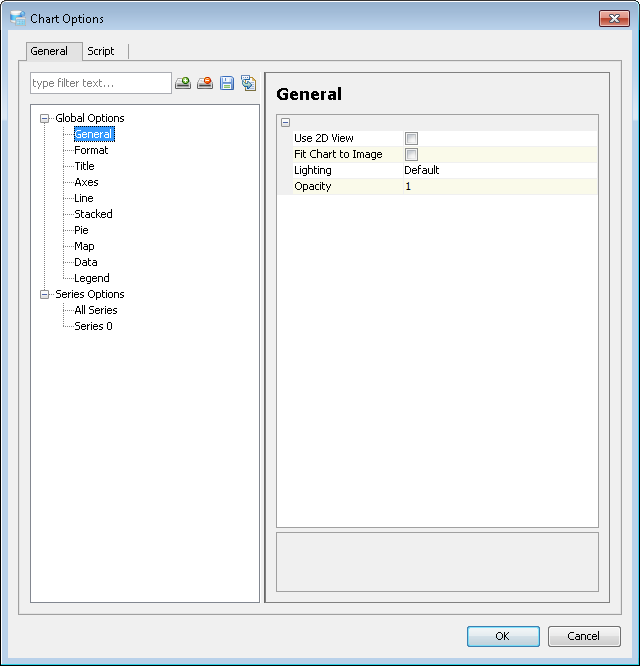Screen dimensions: 640x666
Task: Select the Data tree item
Action: point(85,262)
